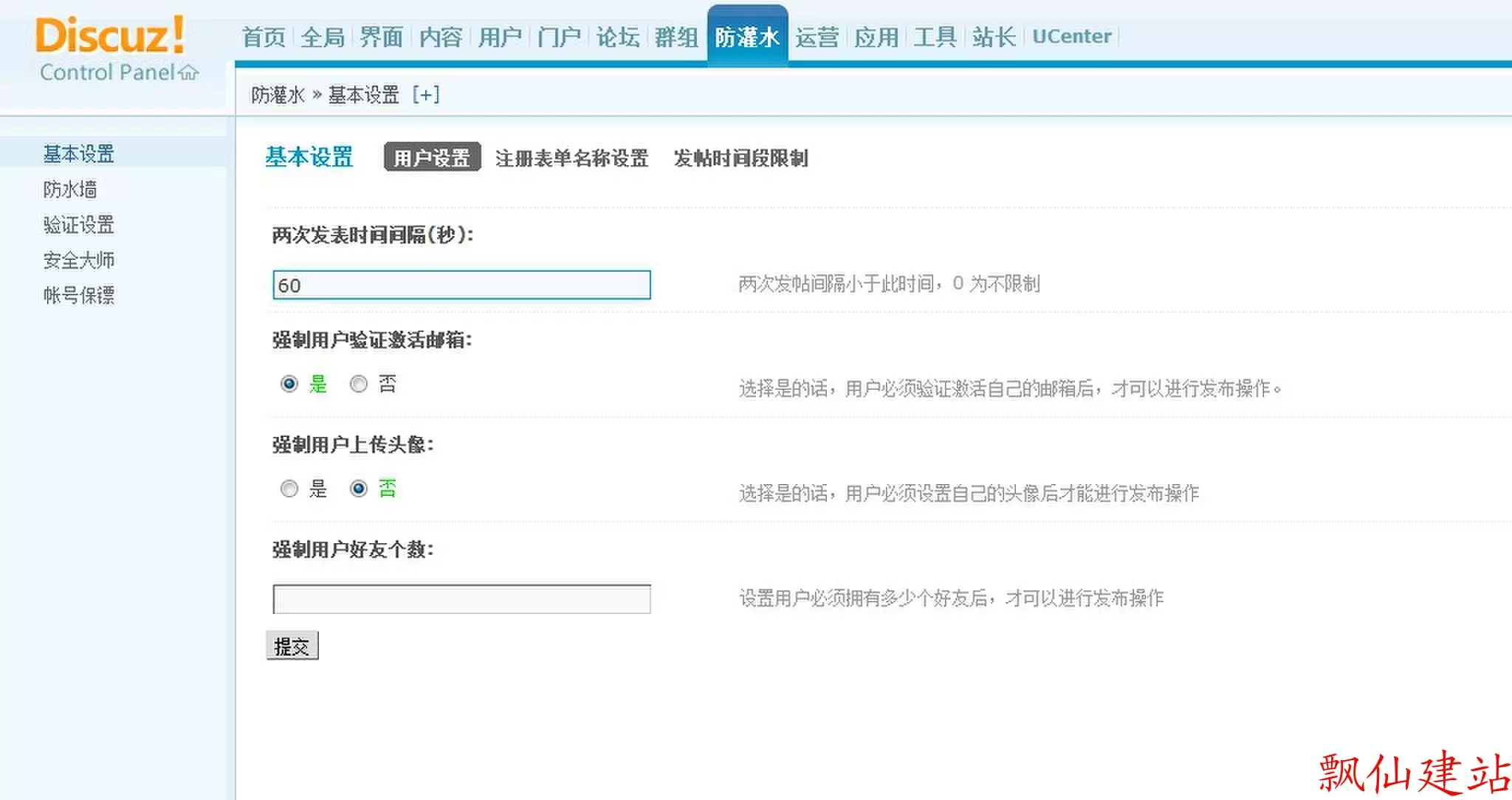The image size is (1512, 800).
Task: Open the 门户 menu
Action: 559,37
